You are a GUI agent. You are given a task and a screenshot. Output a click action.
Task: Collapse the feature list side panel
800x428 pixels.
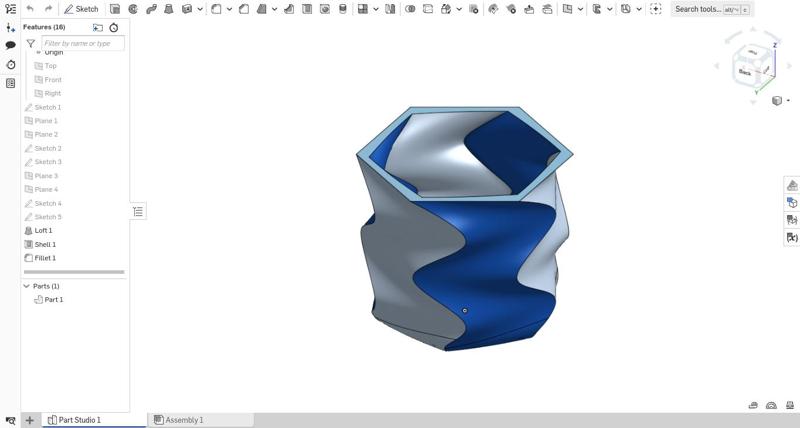point(138,212)
